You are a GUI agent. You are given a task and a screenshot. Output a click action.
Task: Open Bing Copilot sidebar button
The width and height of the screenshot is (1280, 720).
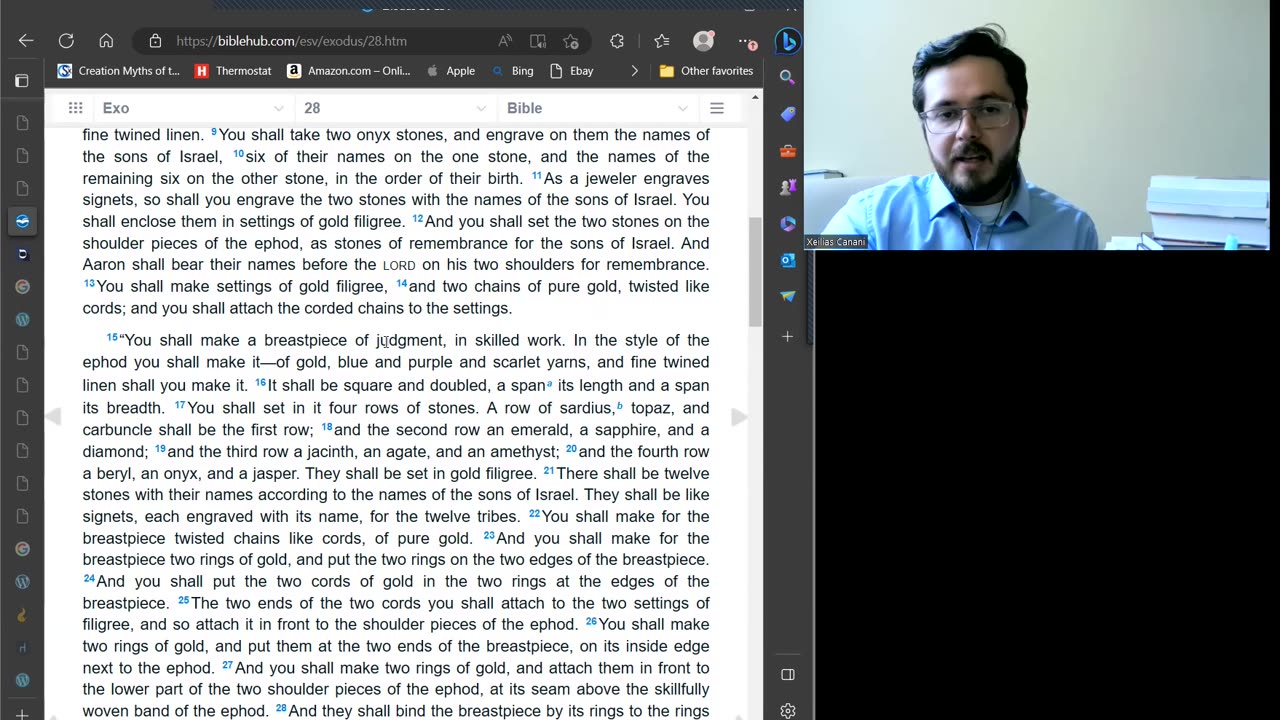pos(788,40)
